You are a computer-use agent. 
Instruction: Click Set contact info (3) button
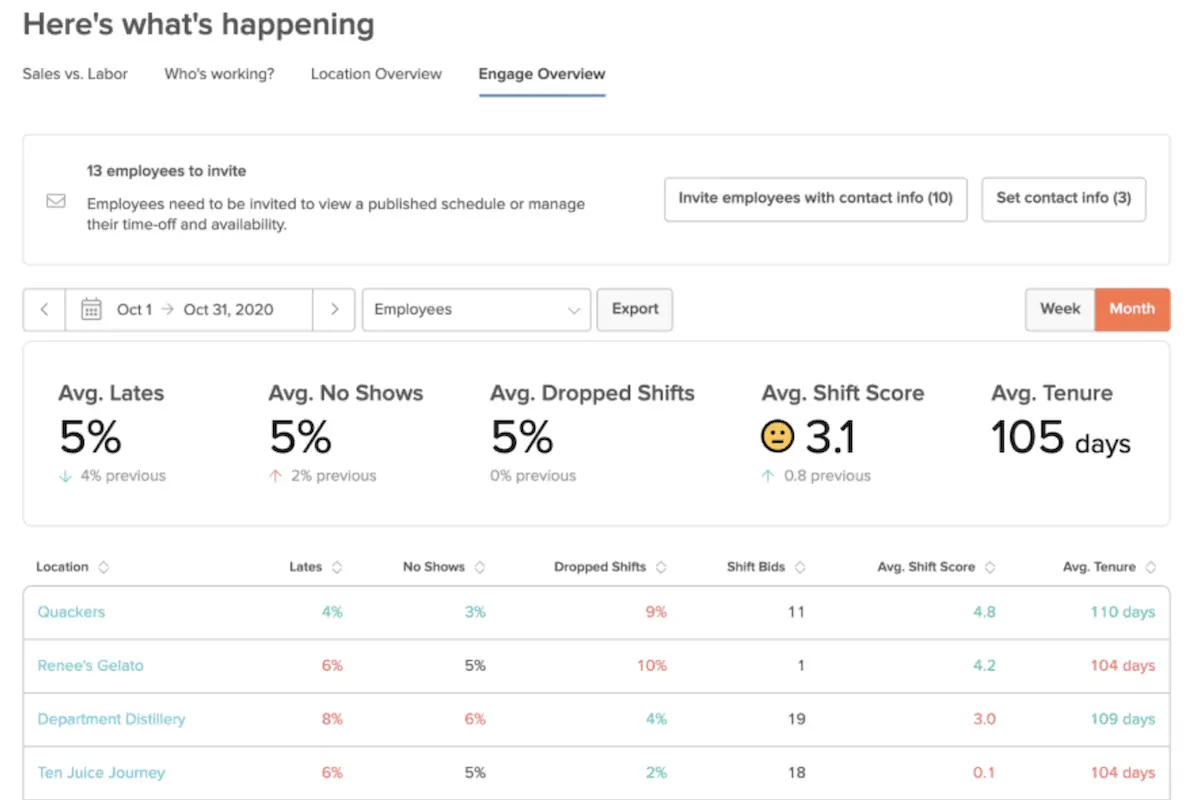(x=1064, y=199)
